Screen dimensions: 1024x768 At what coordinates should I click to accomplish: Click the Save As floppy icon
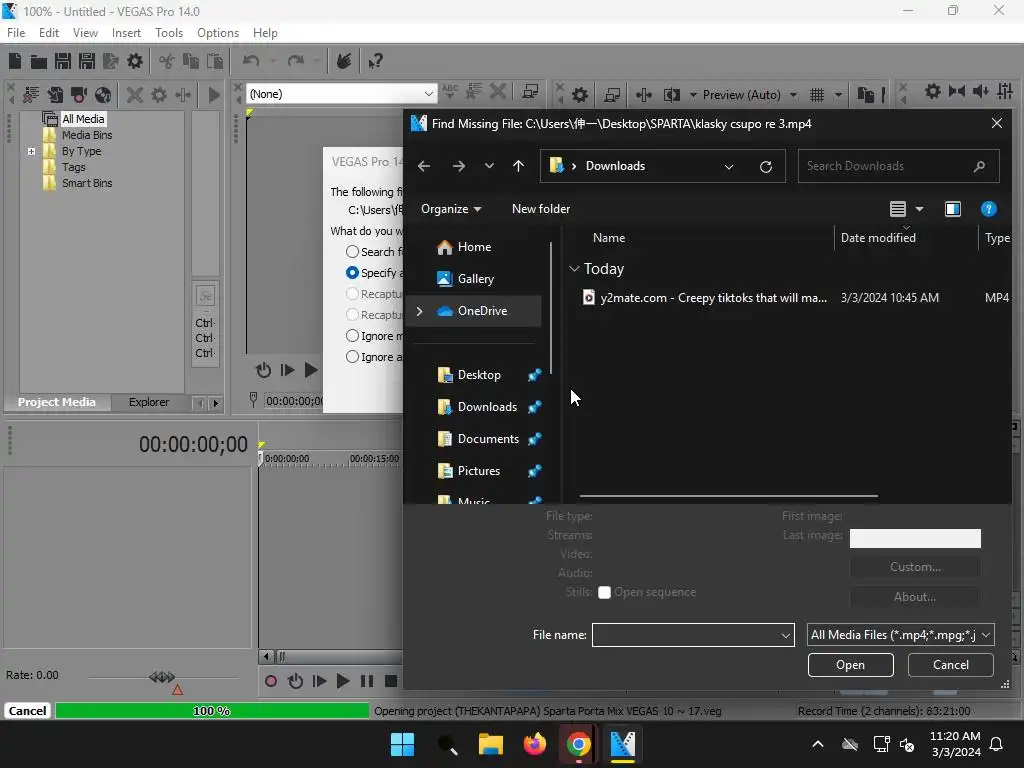tap(87, 61)
